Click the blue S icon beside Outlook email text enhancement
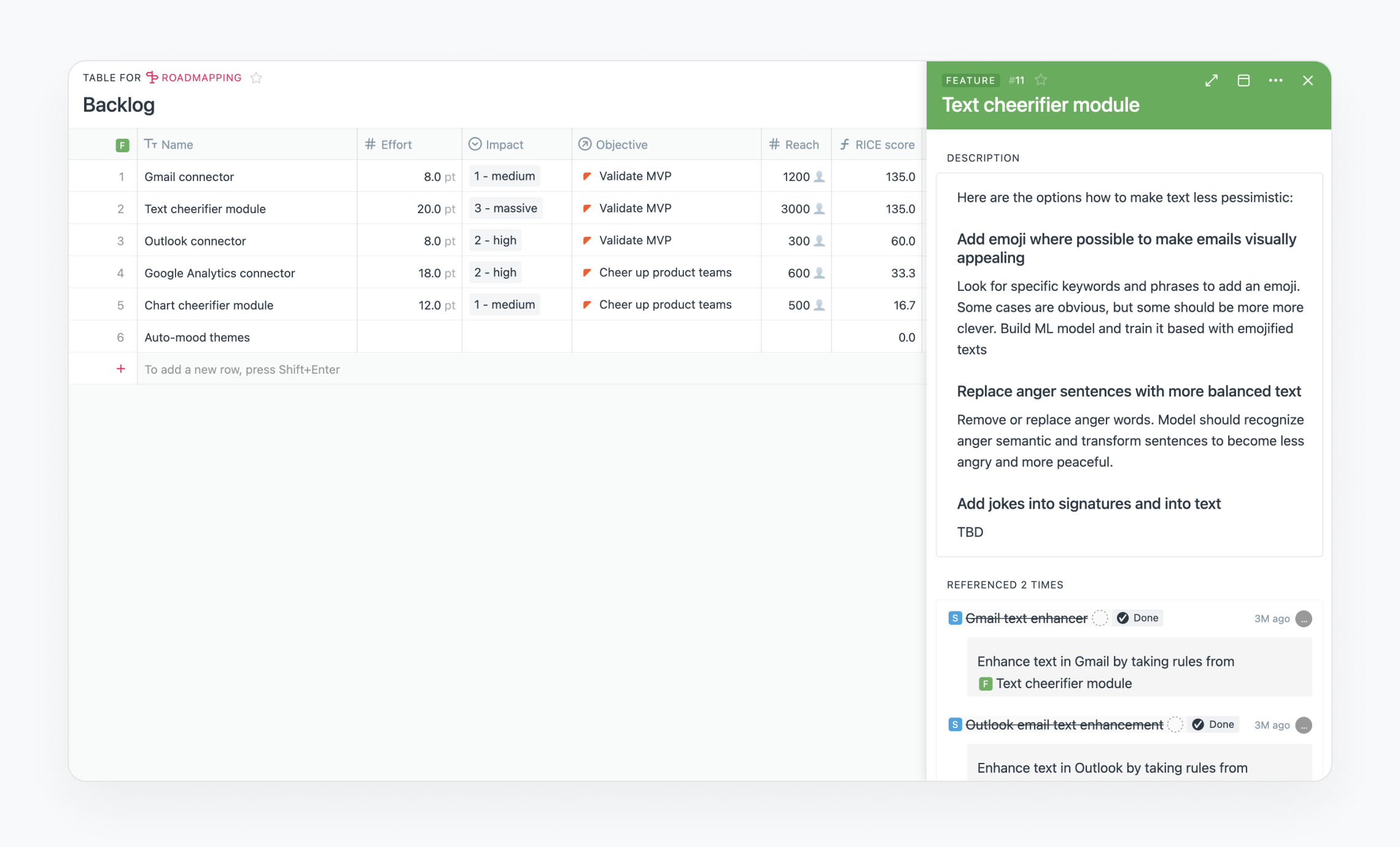Image resolution: width=1400 pixels, height=847 pixels. pos(955,725)
